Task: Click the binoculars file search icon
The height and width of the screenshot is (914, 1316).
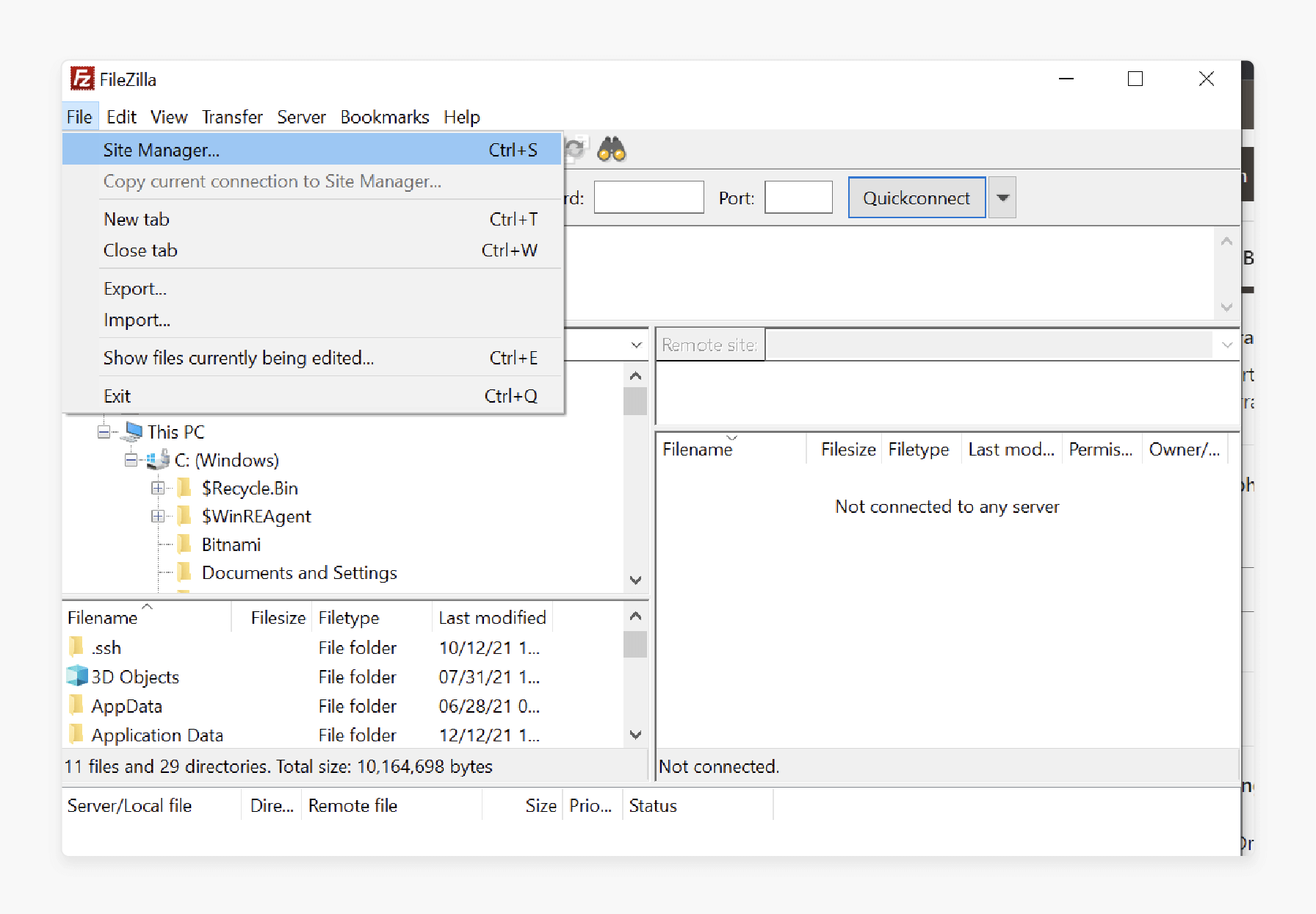Action: click(611, 150)
